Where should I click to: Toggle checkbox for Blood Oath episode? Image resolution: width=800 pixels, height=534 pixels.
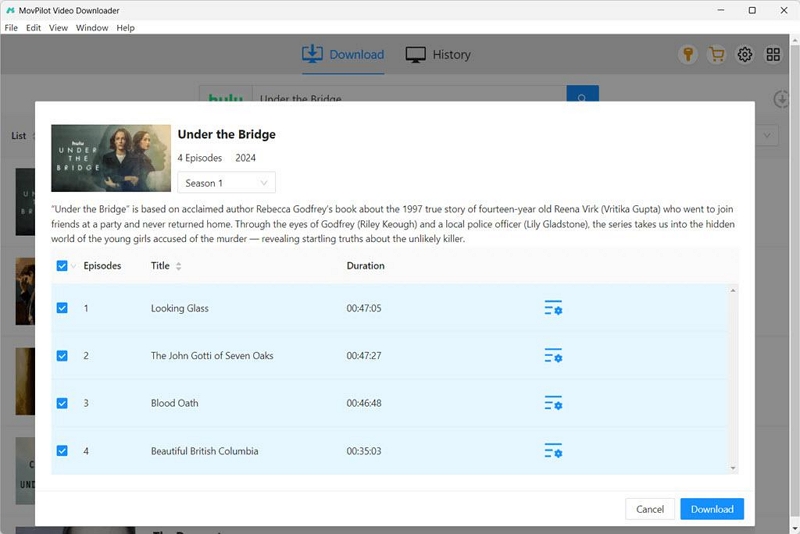point(62,403)
